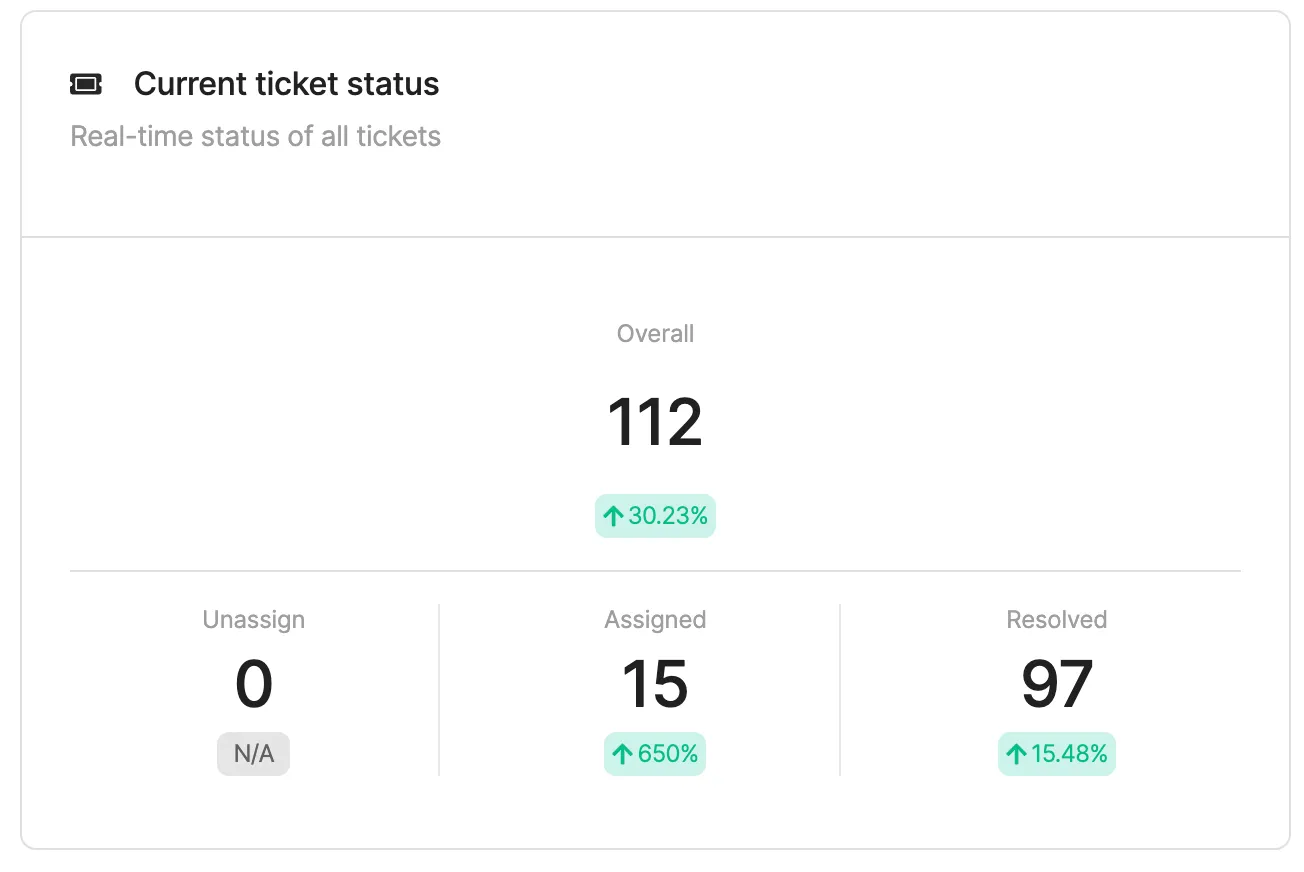Image resolution: width=1304 pixels, height=872 pixels.
Task: Select the Assigned label
Action: point(655,620)
